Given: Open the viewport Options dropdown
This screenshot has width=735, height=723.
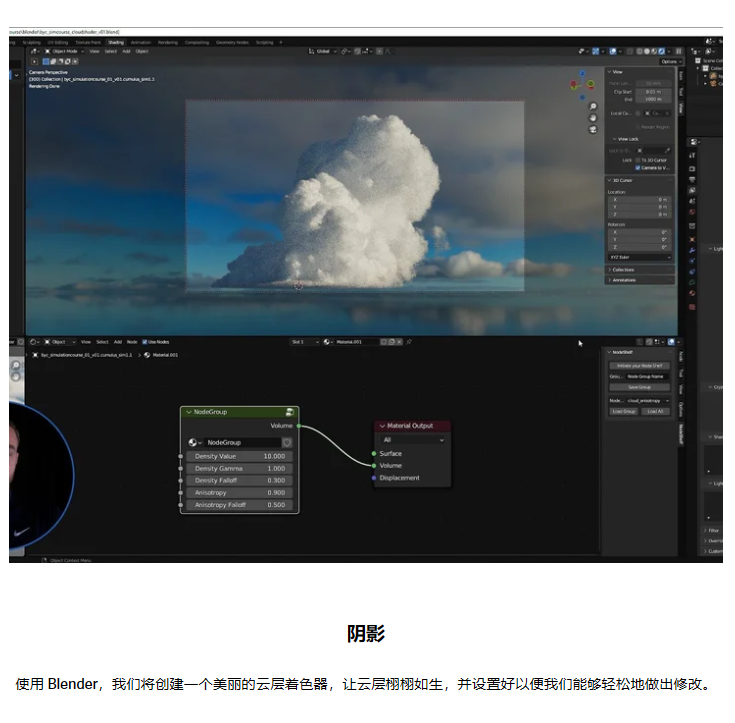Looking at the screenshot, I should 671,61.
